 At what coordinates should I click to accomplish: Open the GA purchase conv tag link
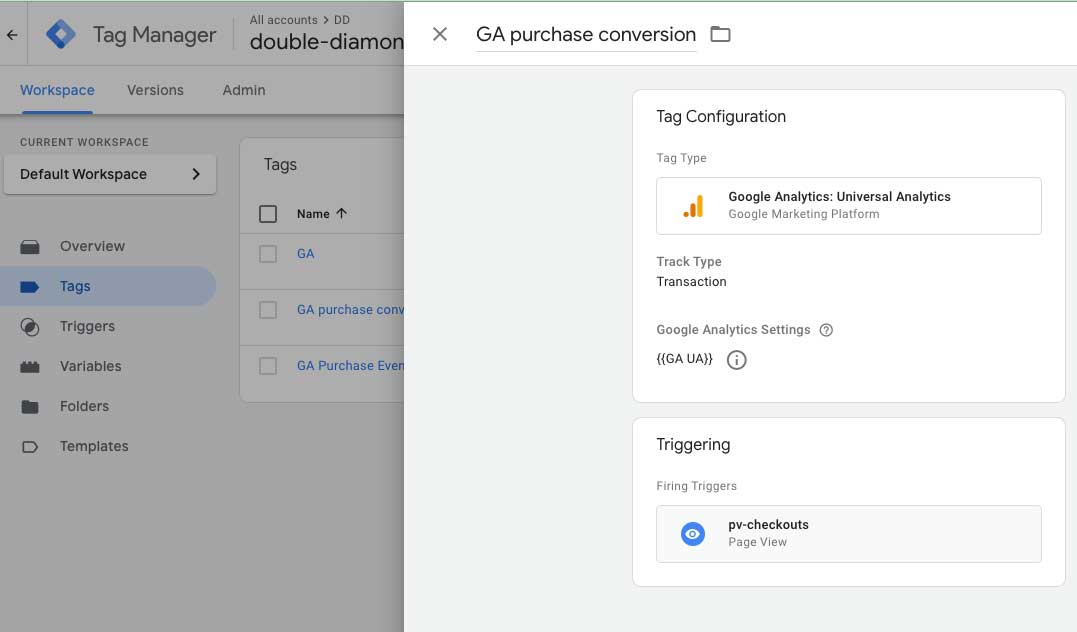pos(350,310)
